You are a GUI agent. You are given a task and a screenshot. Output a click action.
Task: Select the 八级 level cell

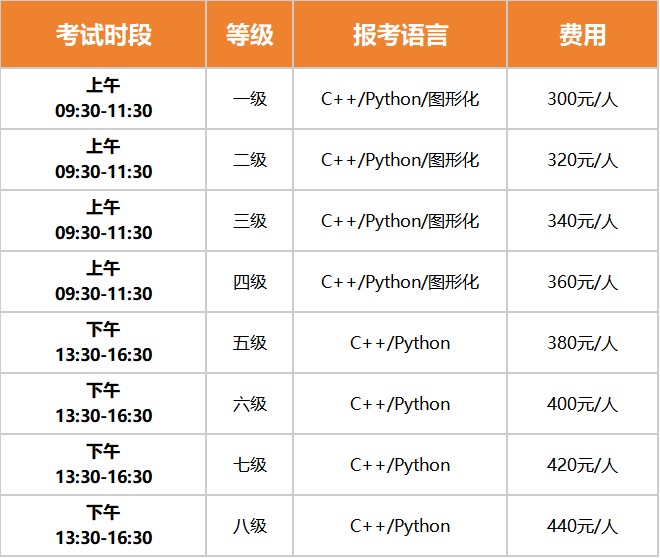(250, 526)
